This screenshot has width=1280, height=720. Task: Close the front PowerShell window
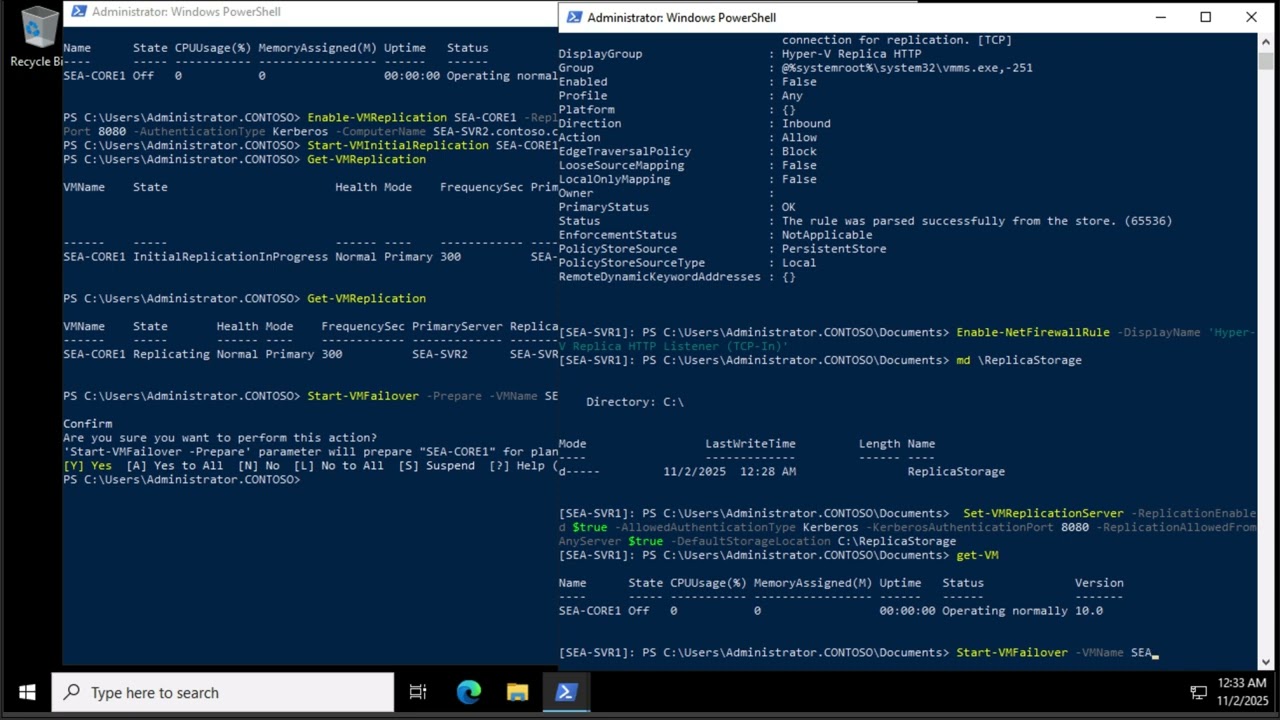(x=1252, y=17)
